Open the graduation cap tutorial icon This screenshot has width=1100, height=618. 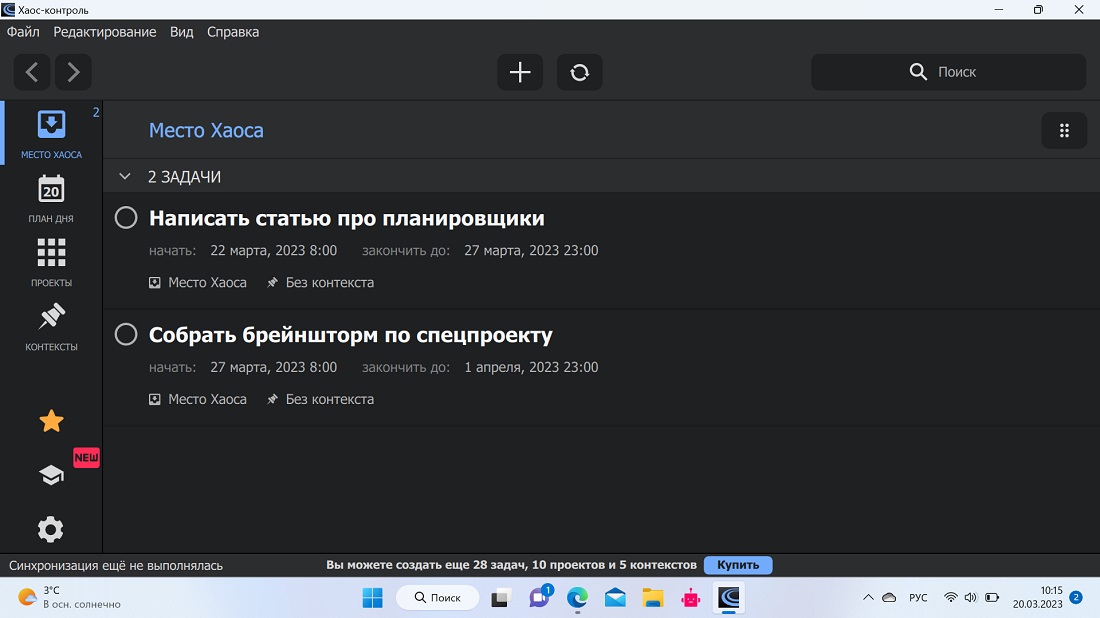tap(51, 476)
